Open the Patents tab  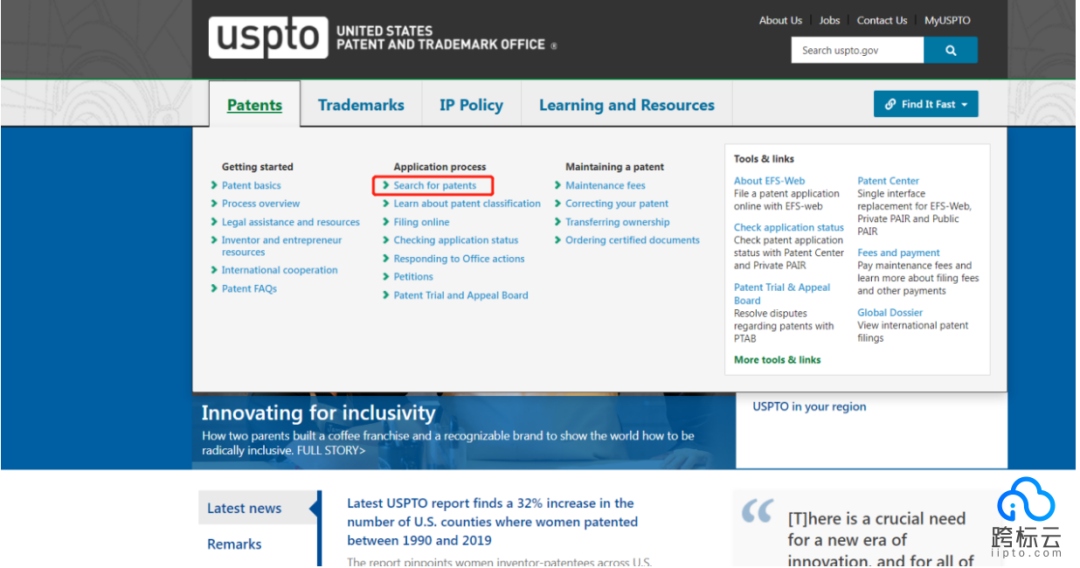pos(255,105)
